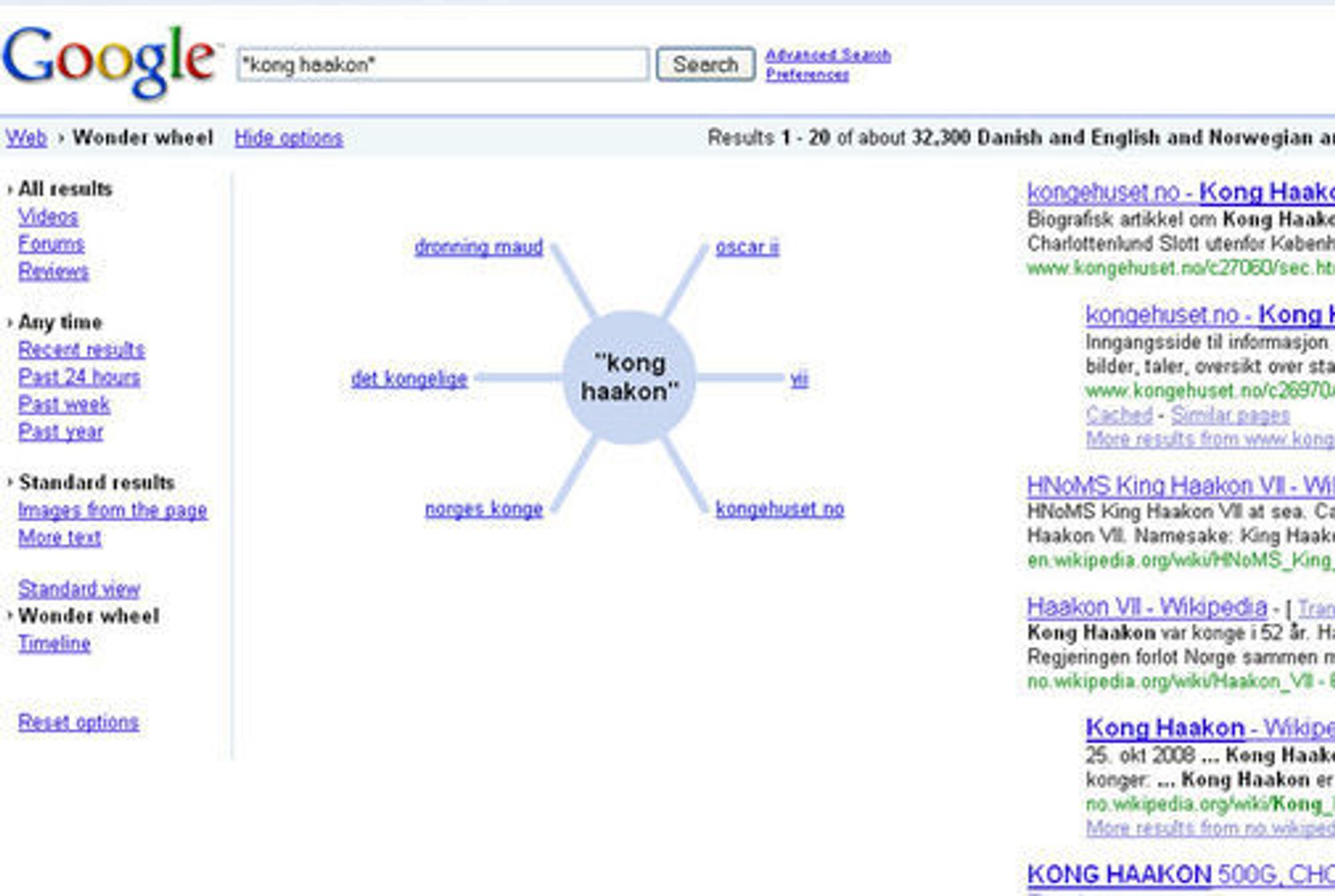The image size is (1335, 896).
Task: Click Similar pages link
Action: pos(1230,415)
